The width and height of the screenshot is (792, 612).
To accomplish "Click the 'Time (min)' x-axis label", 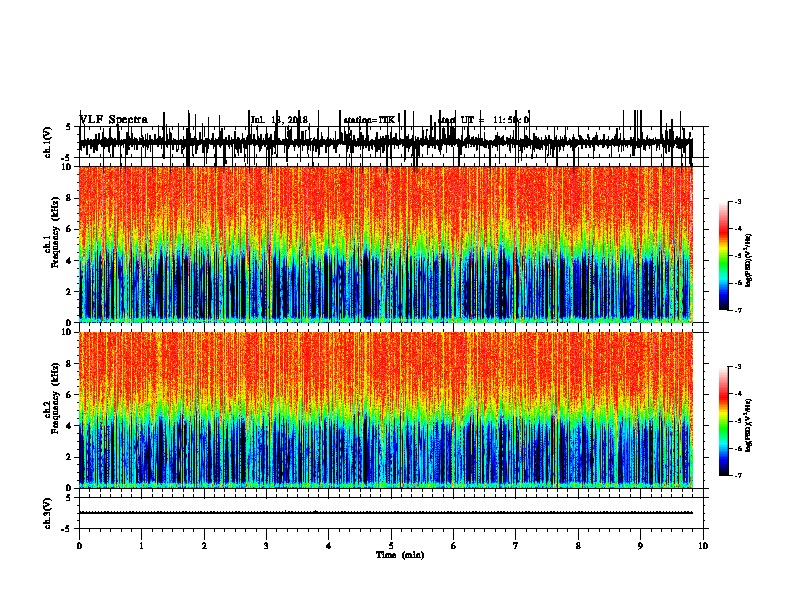I will pos(400,555).
